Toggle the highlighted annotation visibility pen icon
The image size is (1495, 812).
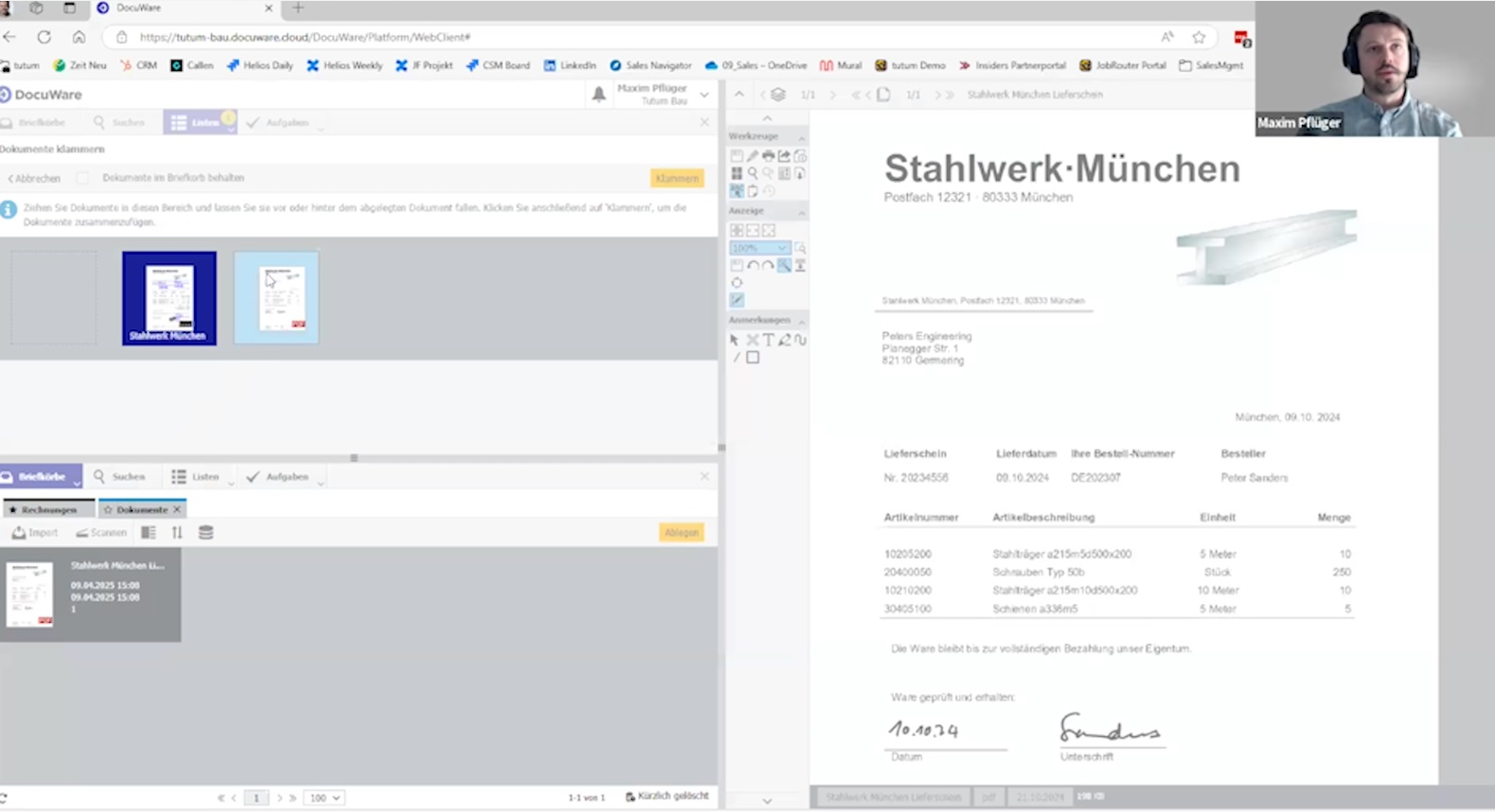737,300
